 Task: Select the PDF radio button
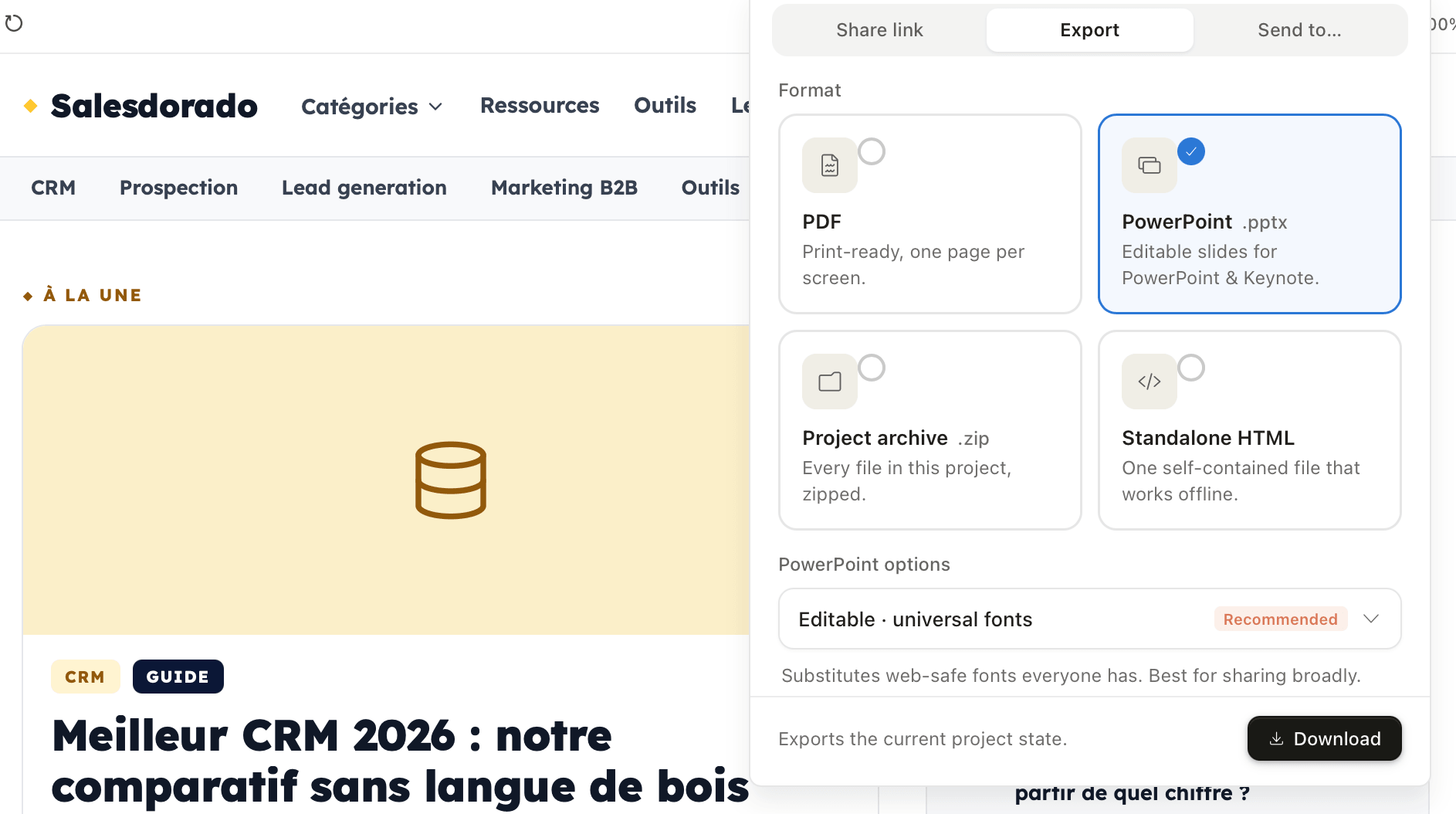[x=872, y=151]
